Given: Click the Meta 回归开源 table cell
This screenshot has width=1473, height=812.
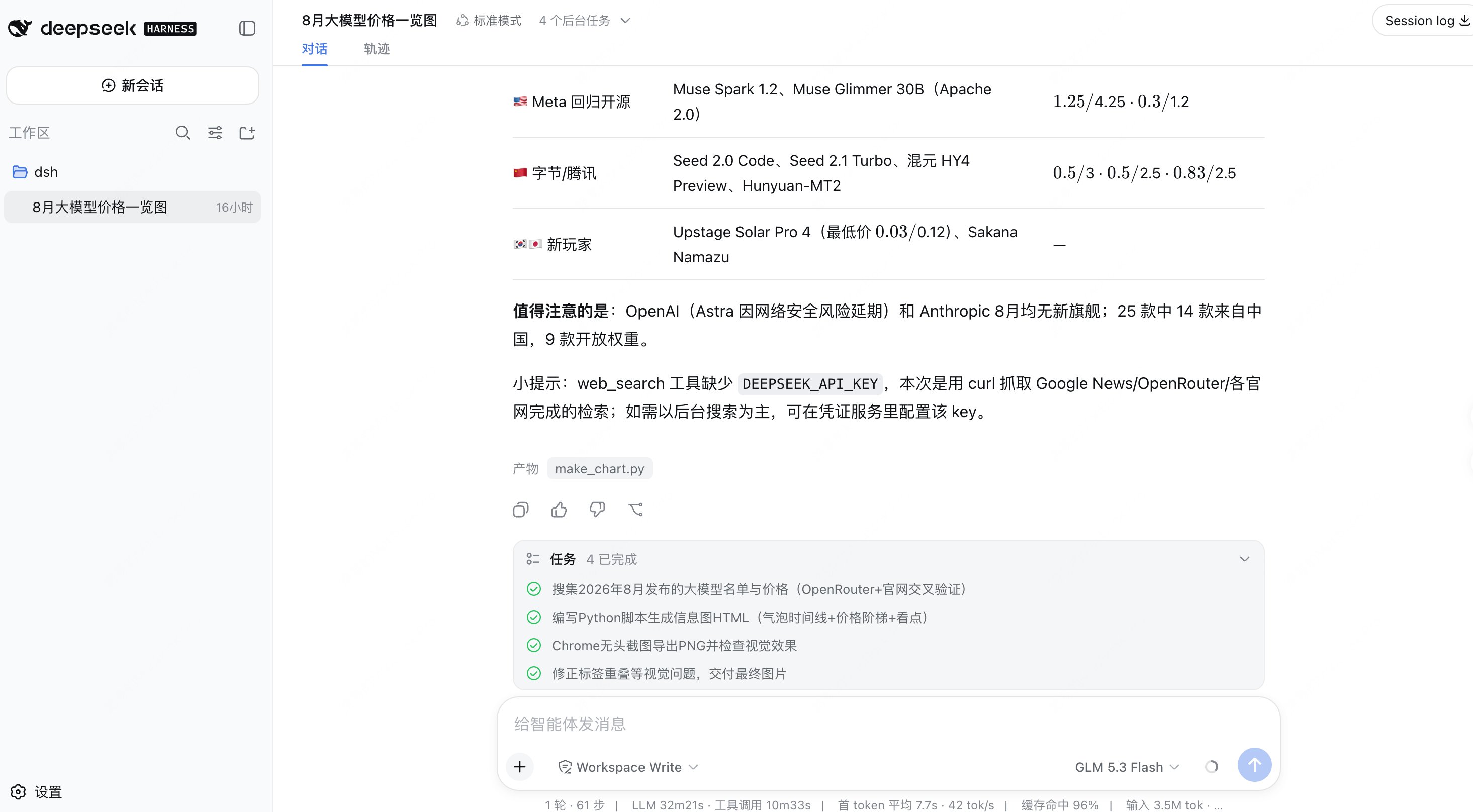Looking at the screenshot, I should (573, 101).
